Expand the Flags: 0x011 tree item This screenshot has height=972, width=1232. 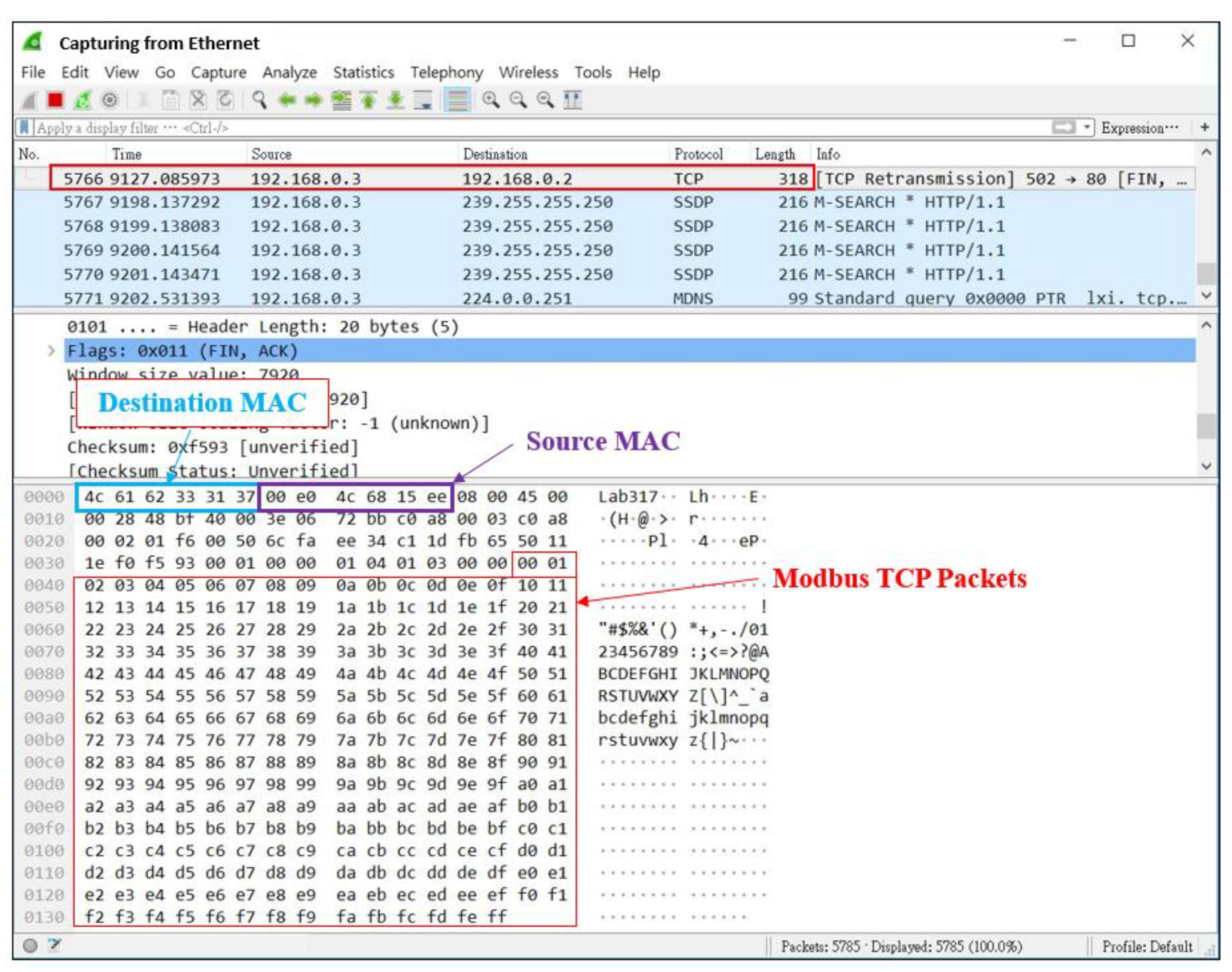click(51, 351)
